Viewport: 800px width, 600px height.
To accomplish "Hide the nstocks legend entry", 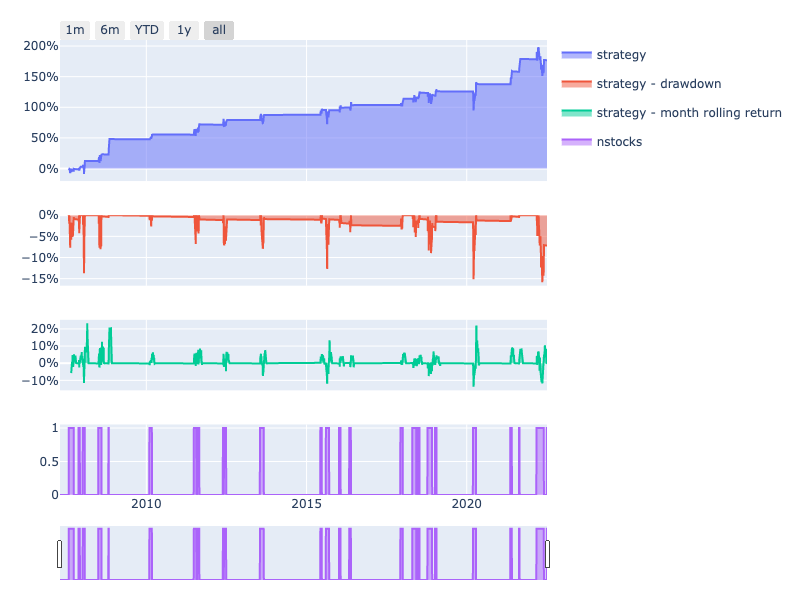I will tap(619, 141).
